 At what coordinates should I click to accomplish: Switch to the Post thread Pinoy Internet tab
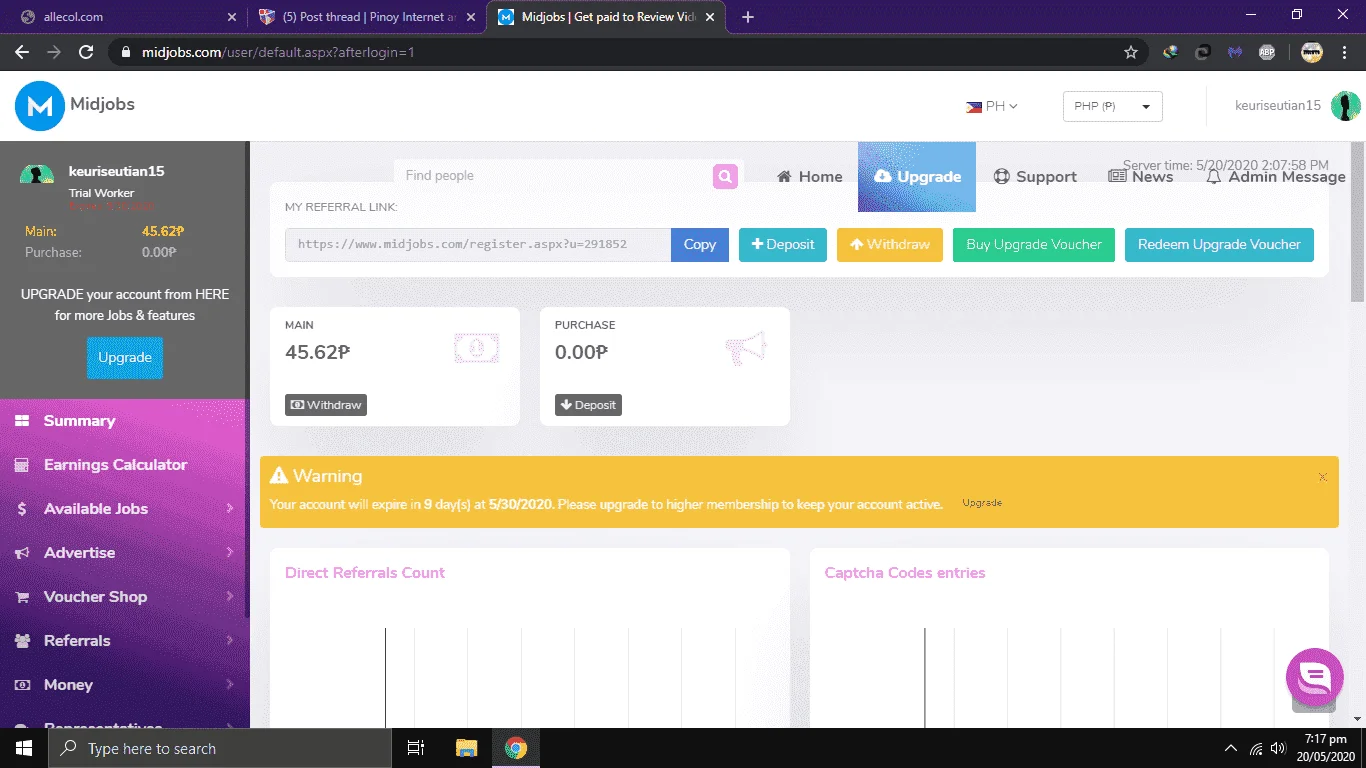click(x=365, y=17)
